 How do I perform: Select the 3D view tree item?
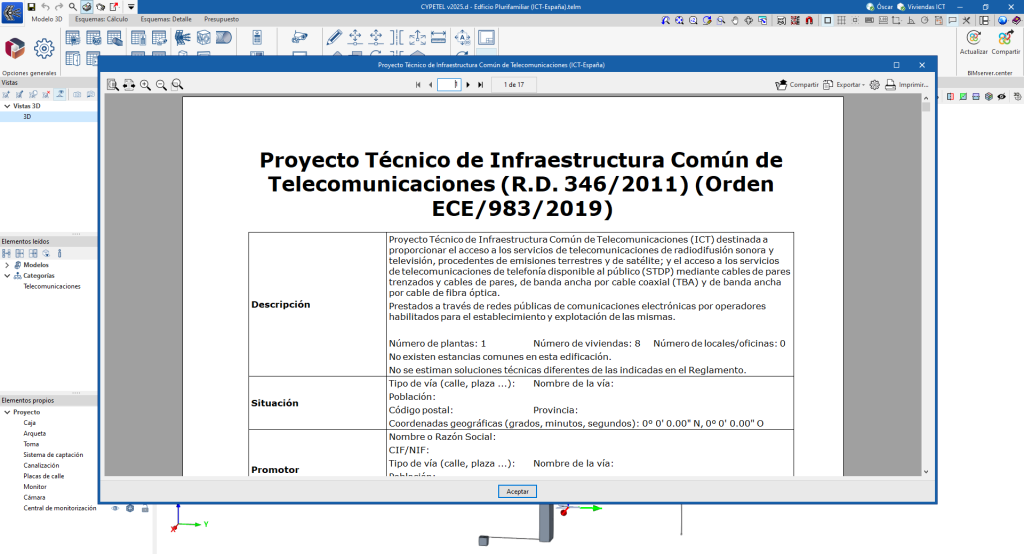point(27,117)
